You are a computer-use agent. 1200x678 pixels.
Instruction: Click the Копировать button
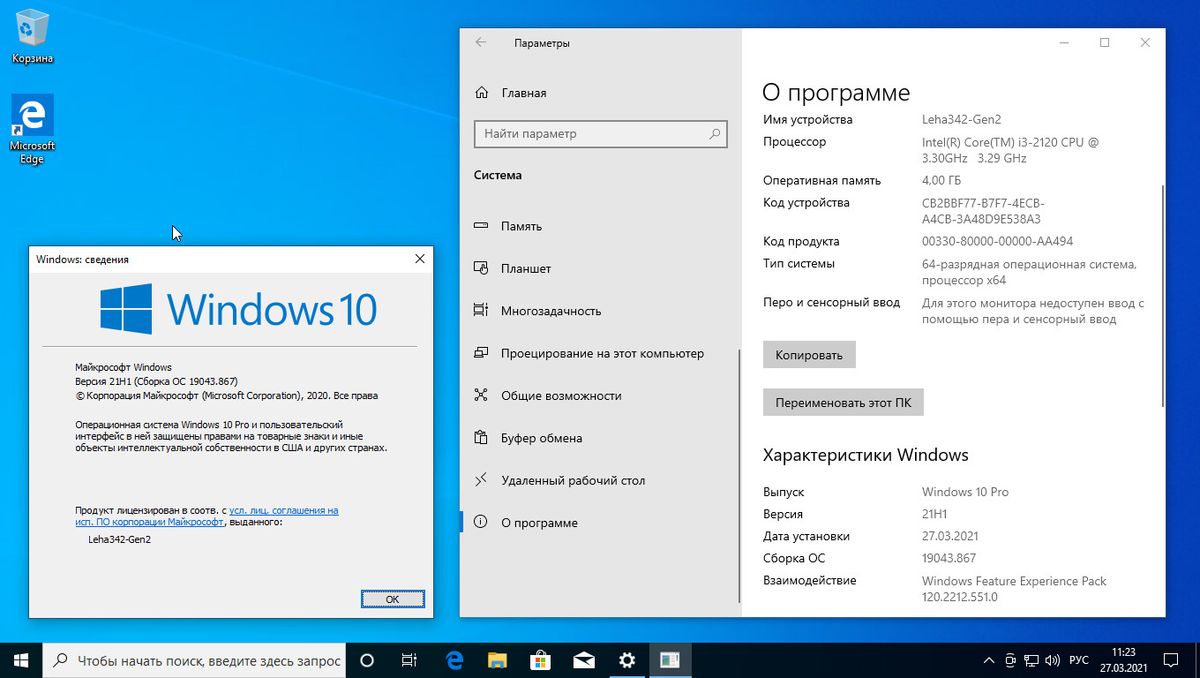[x=809, y=354]
